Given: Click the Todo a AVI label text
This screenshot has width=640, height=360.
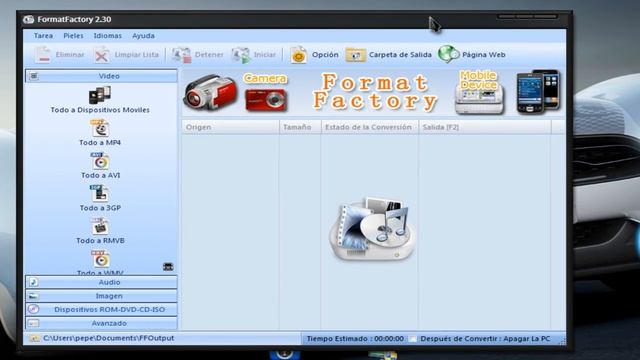Looking at the screenshot, I should click(x=100, y=176).
